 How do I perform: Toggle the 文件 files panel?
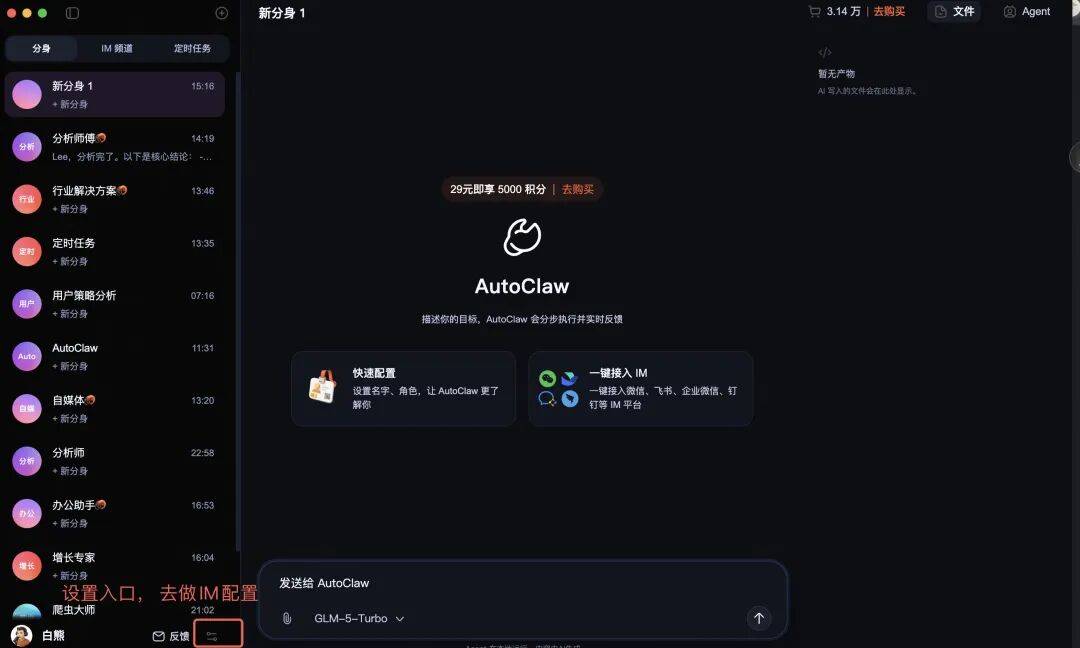tap(954, 12)
